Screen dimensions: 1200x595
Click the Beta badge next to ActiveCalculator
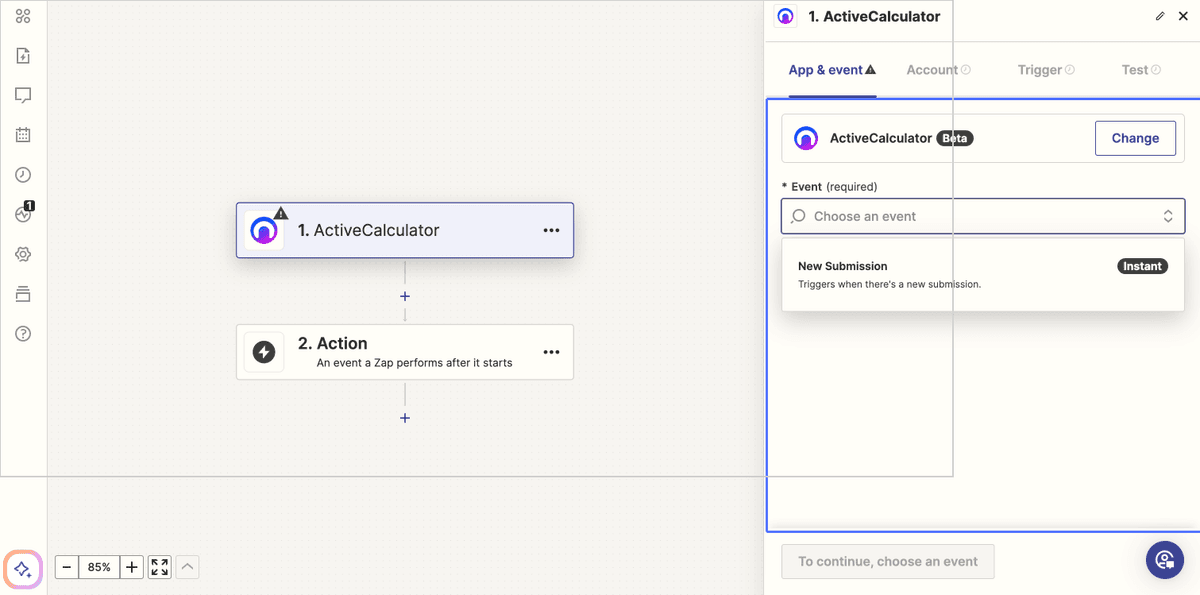pyautogui.click(x=955, y=138)
